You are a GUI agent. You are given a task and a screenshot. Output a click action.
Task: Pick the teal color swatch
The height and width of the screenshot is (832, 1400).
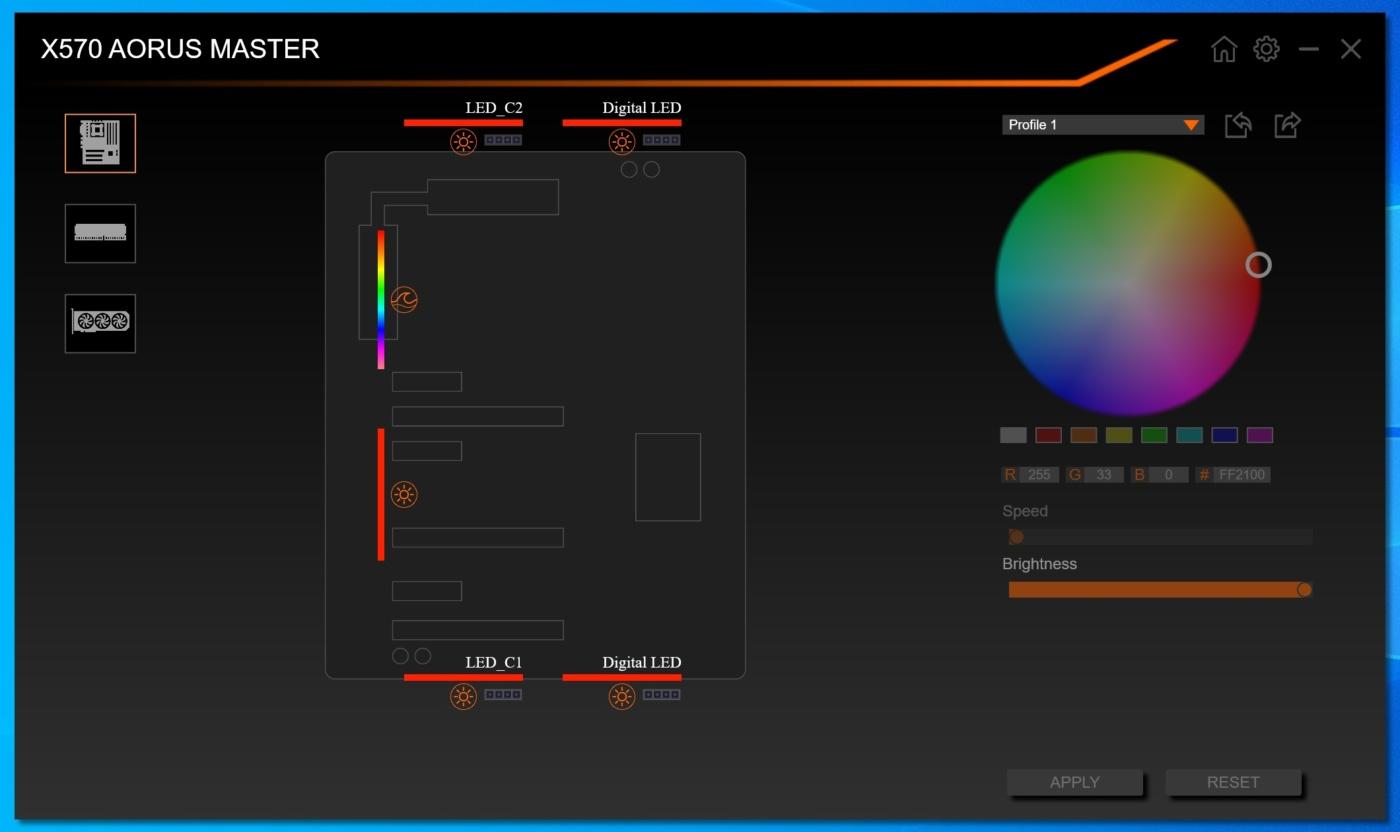(x=1189, y=435)
